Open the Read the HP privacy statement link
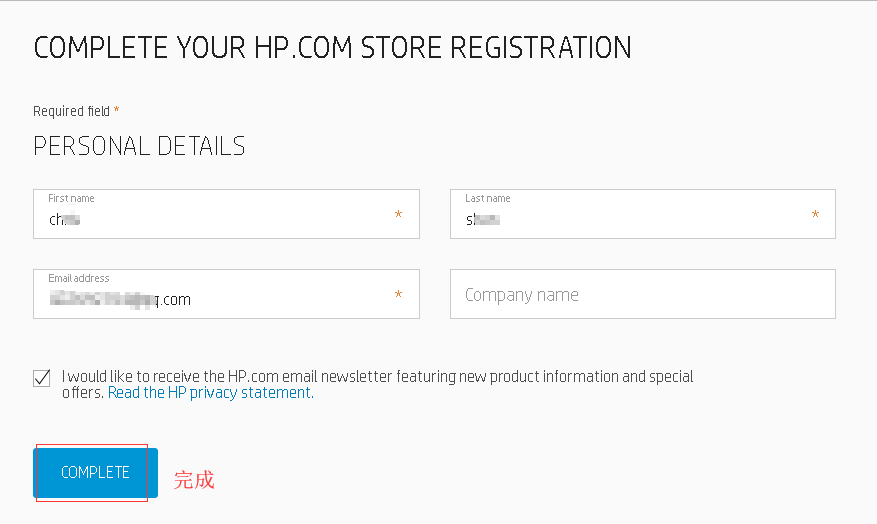 (211, 393)
